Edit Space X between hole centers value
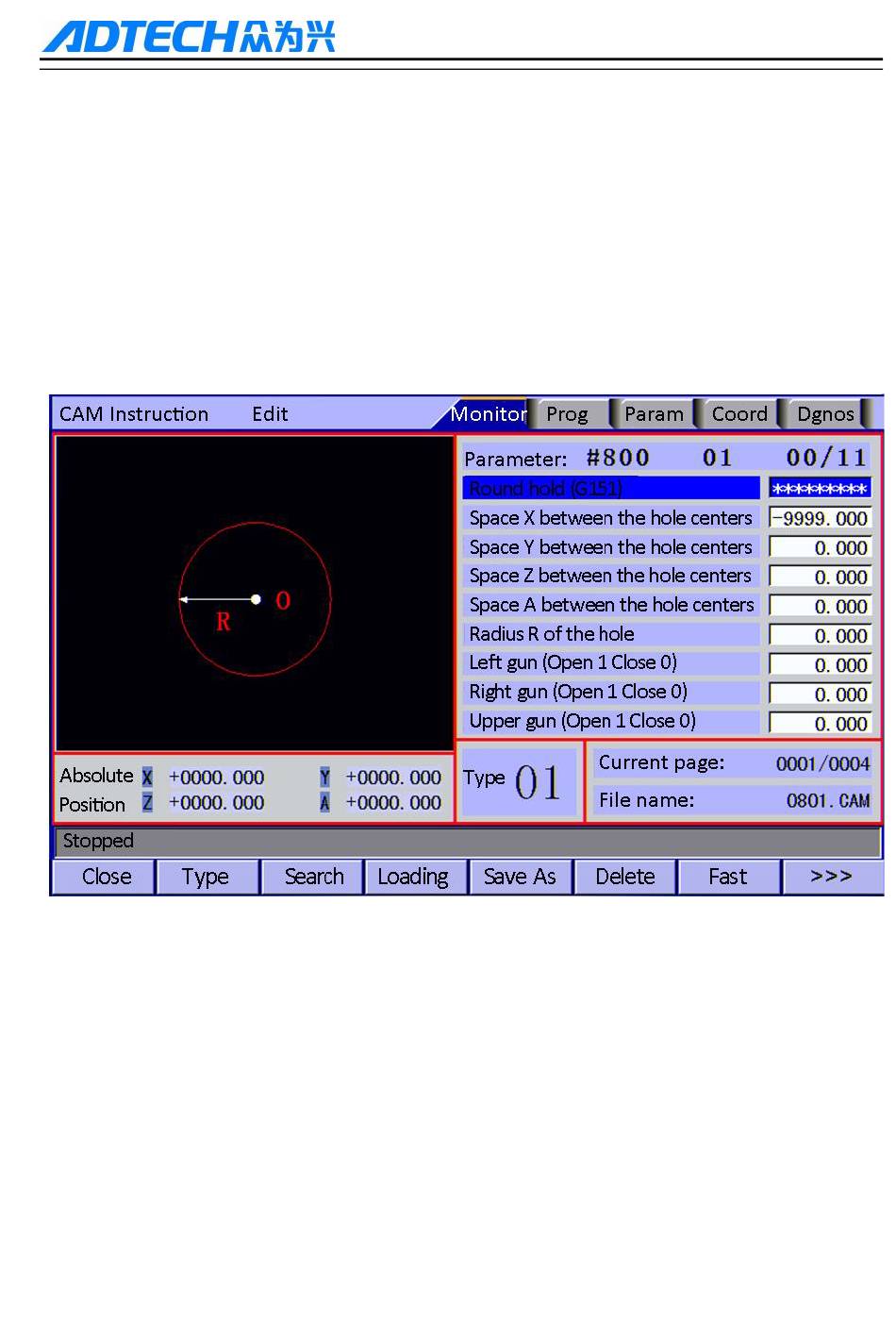 point(820,518)
